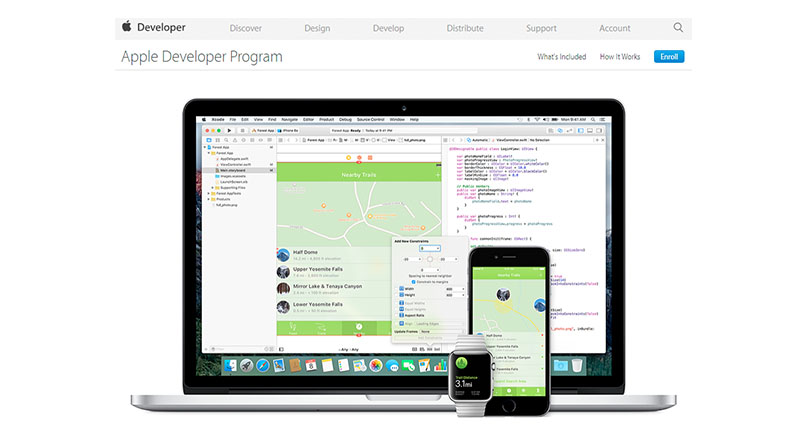Click the Xcode Stop button

coord(242,131)
